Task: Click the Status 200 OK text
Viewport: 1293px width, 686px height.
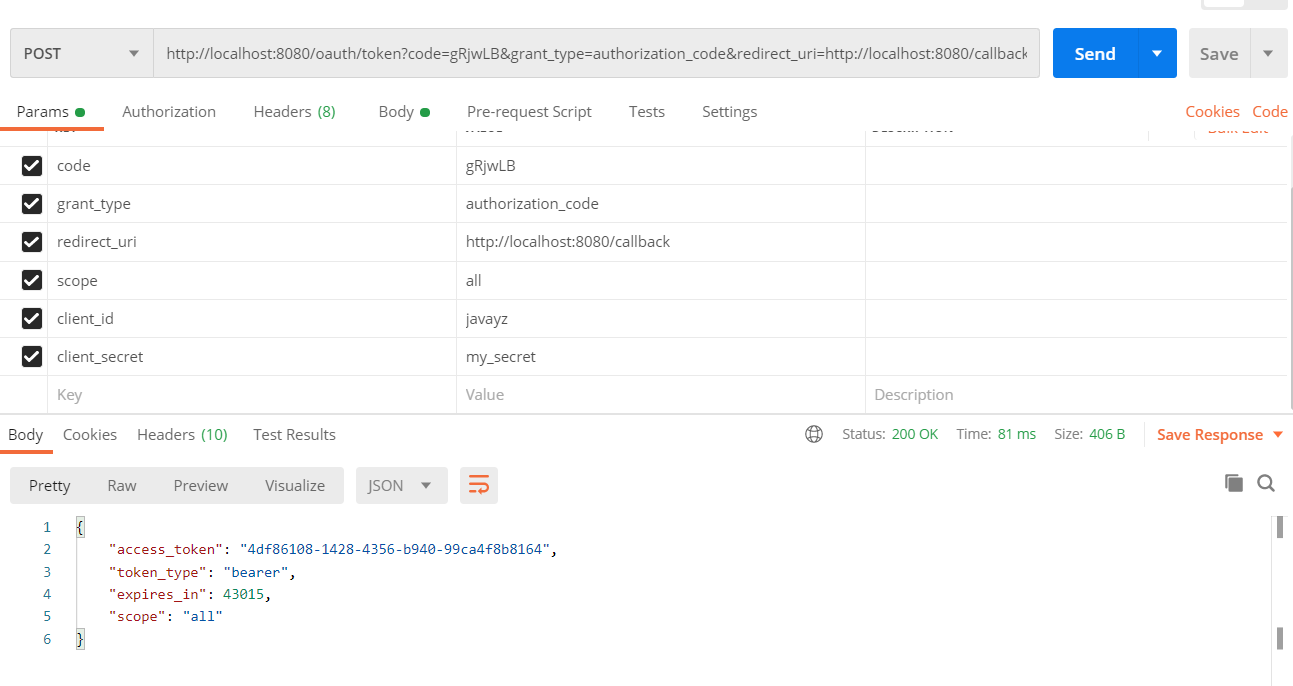Action: click(x=890, y=434)
